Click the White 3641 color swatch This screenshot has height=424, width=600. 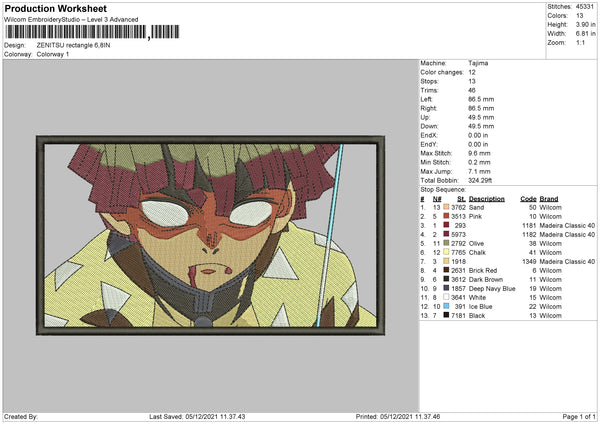[x=446, y=297]
